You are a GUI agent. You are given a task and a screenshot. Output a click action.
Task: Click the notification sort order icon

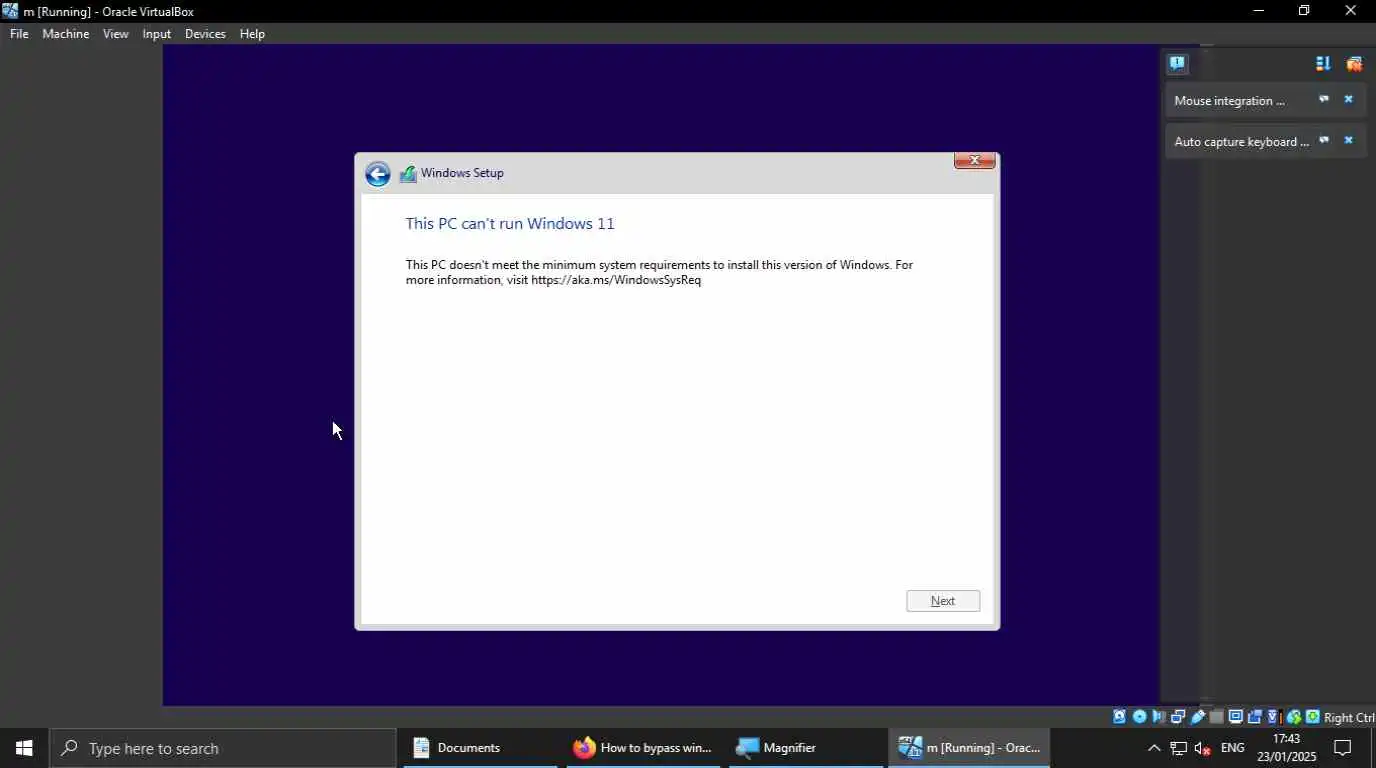(1323, 64)
